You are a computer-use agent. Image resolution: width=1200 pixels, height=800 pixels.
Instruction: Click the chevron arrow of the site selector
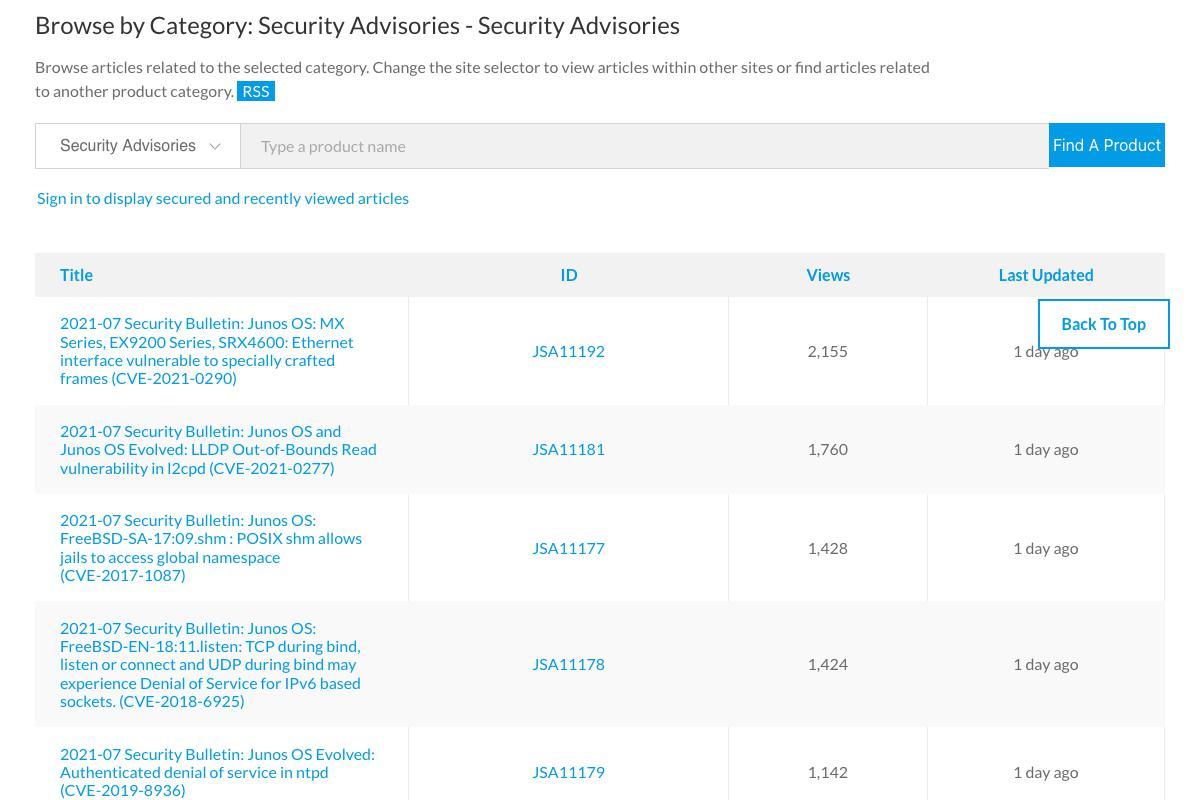(214, 147)
